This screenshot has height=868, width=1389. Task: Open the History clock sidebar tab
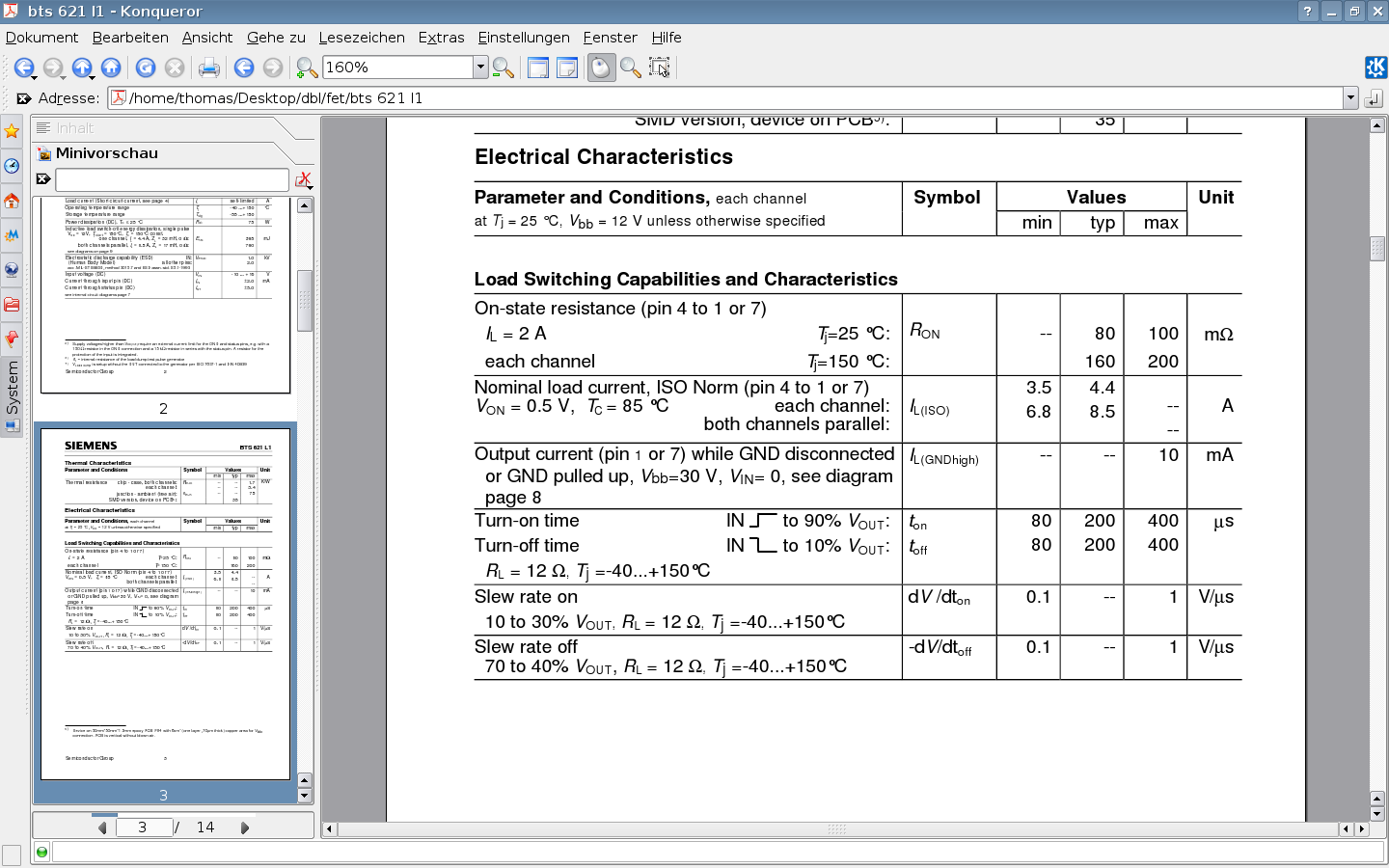coord(12,166)
